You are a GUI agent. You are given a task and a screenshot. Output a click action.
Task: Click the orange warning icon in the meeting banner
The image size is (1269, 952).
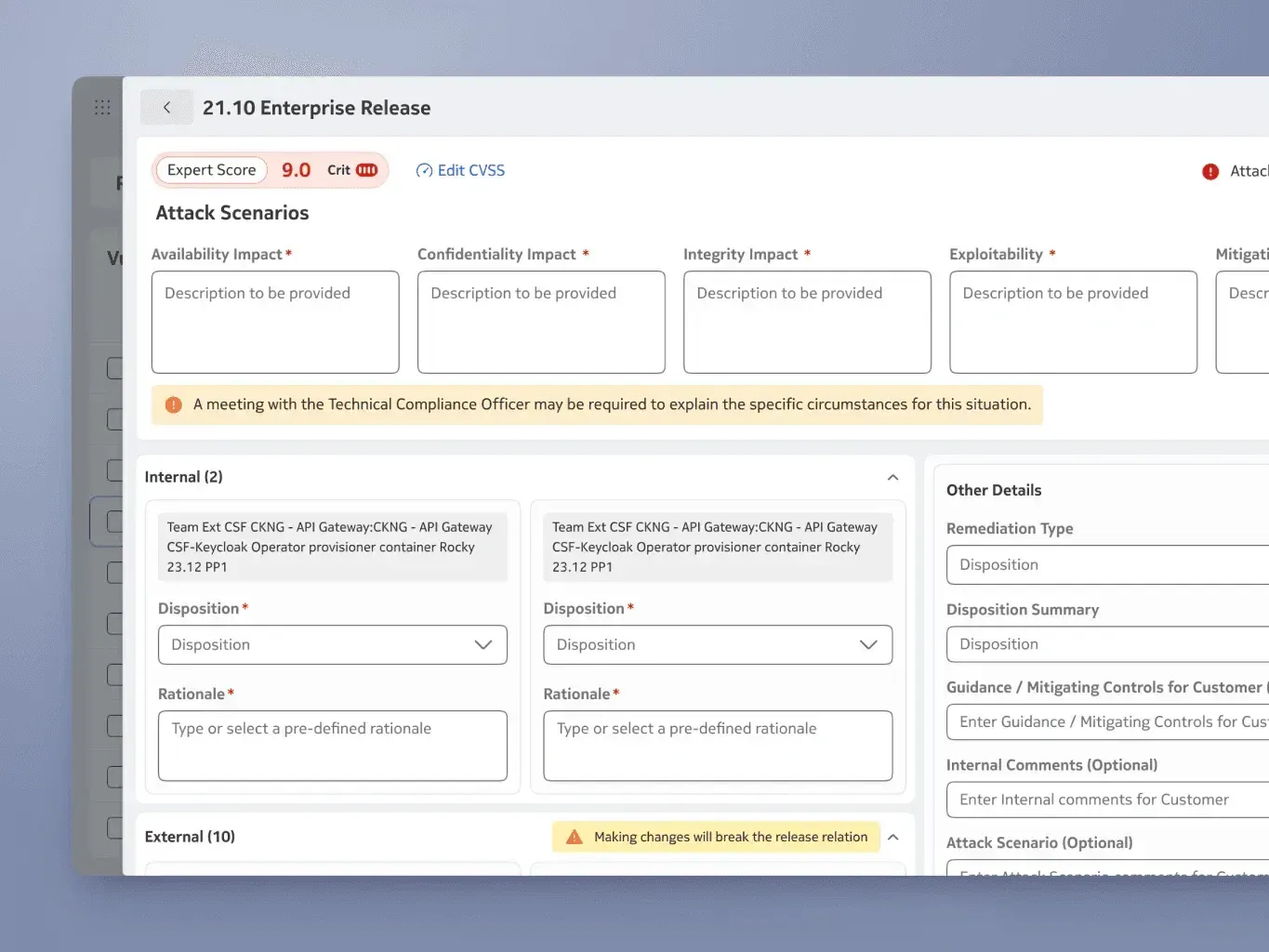pyautogui.click(x=173, y=404)
